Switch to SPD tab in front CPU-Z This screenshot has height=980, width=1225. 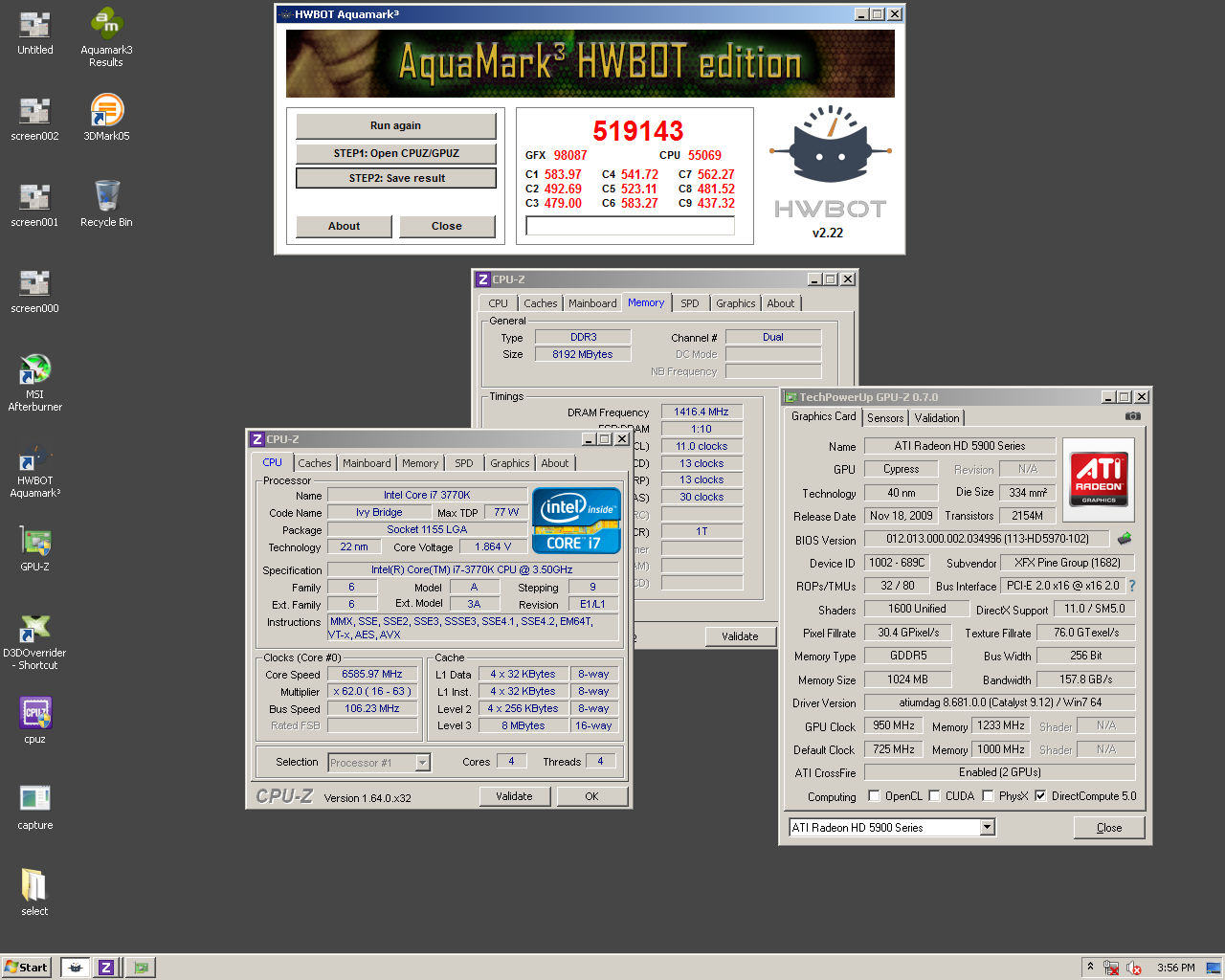[464, 463]
